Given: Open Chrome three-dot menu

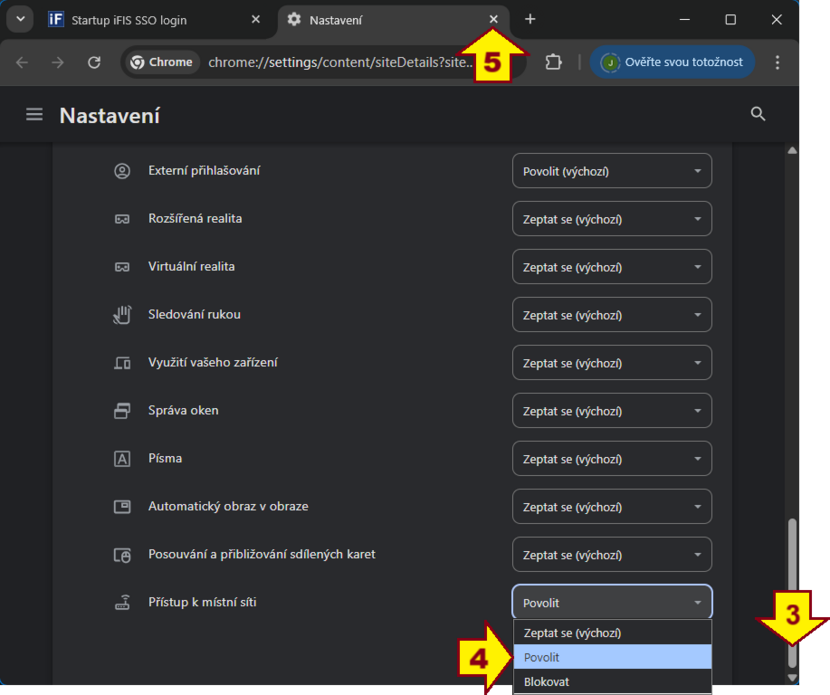Looking at the screenshot, I should (777, 62).
